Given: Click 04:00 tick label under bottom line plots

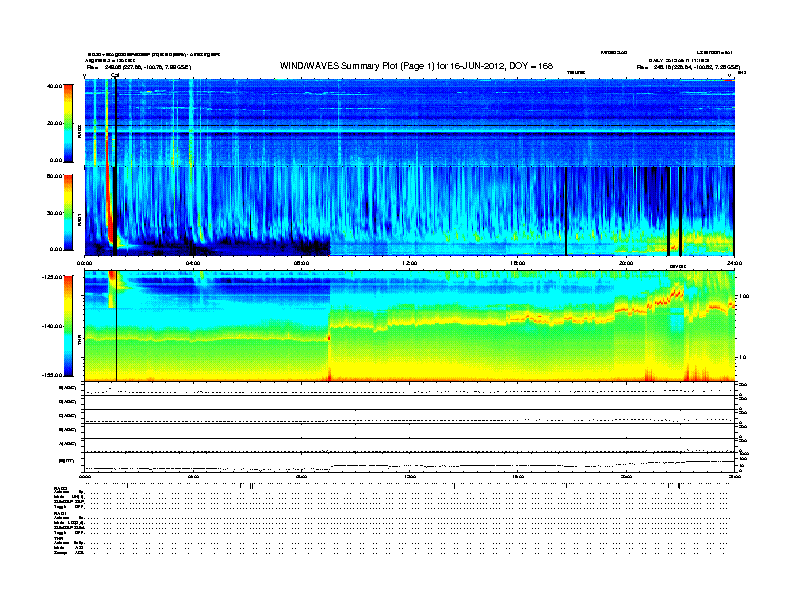Looking at the screenshot, I should coord(193,477).
